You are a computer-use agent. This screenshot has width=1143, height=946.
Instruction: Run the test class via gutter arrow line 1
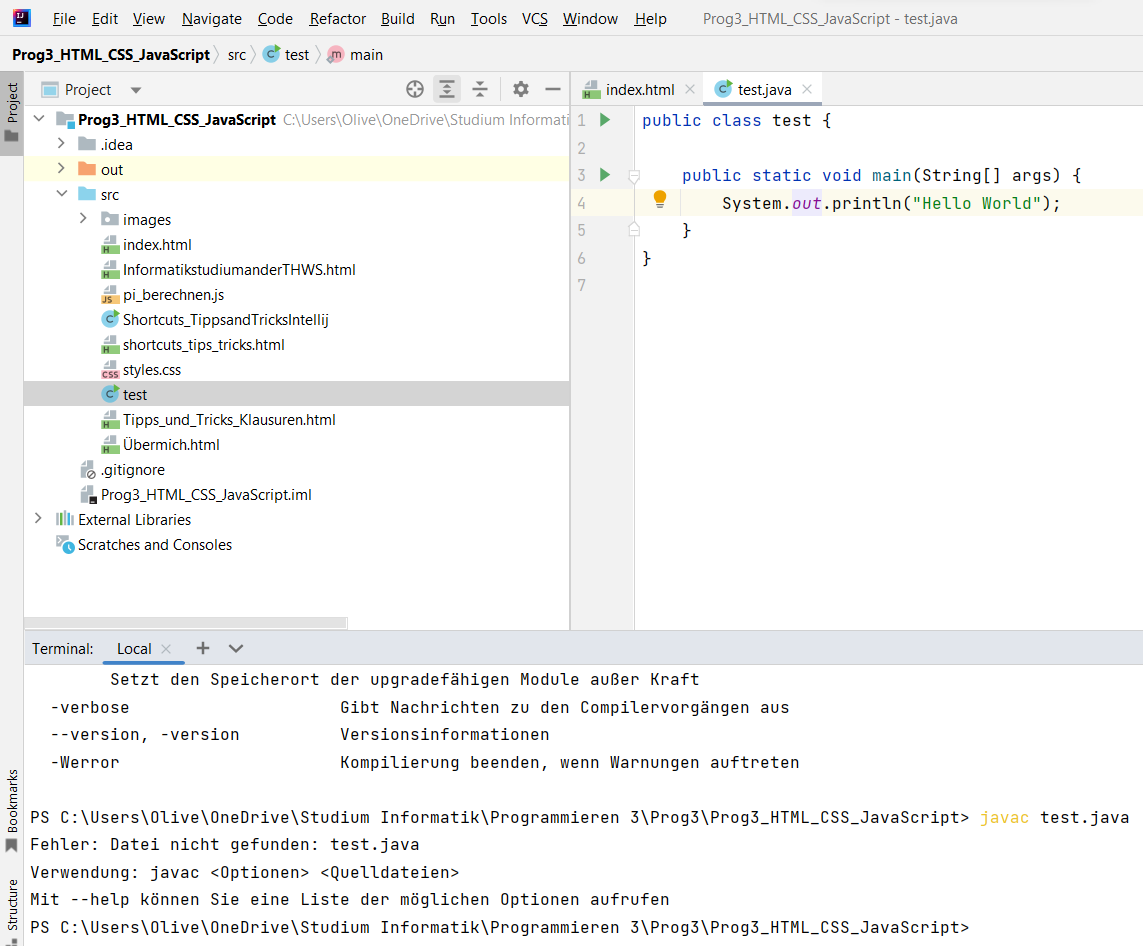coord(604,119)
